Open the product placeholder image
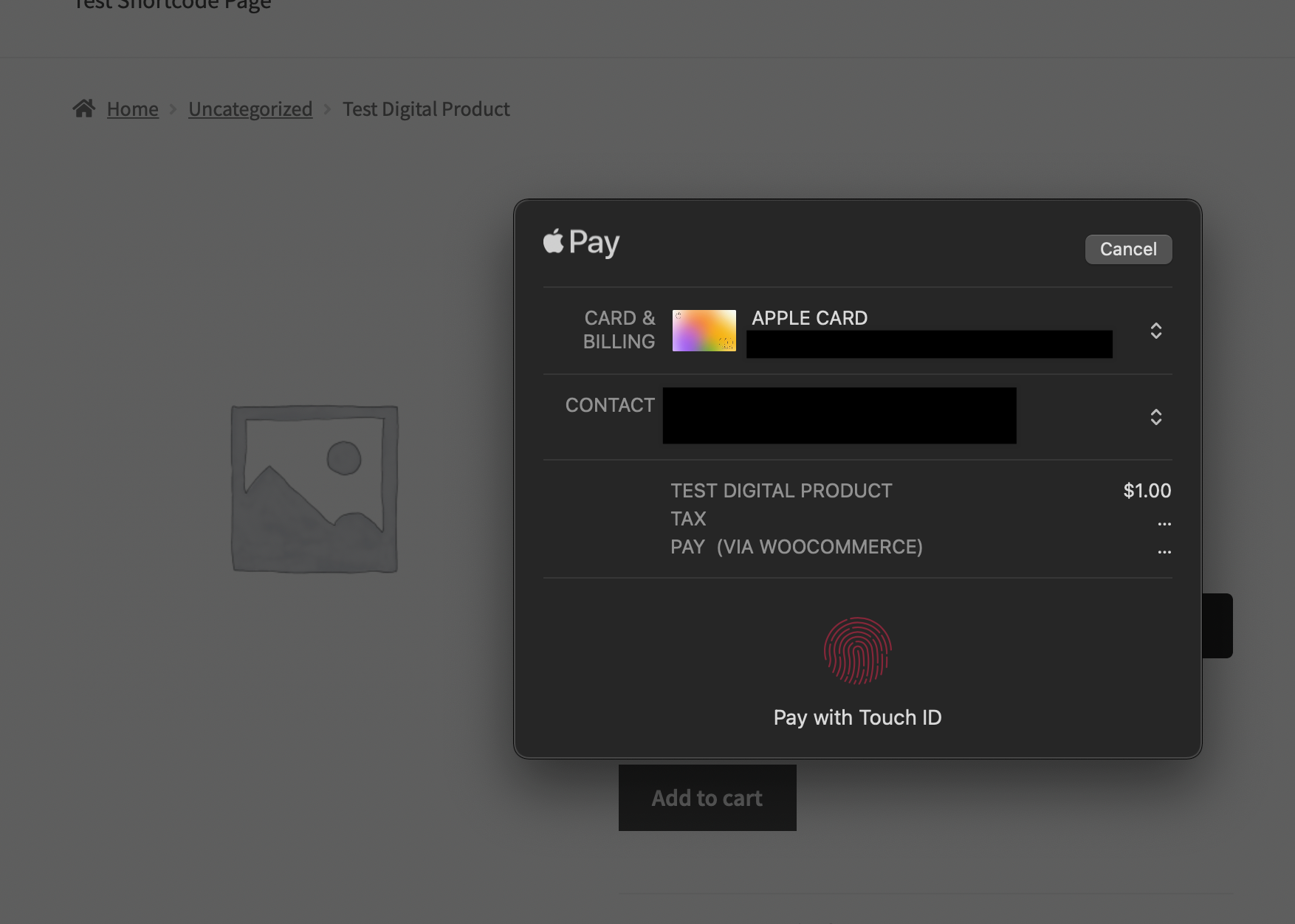 315,489
